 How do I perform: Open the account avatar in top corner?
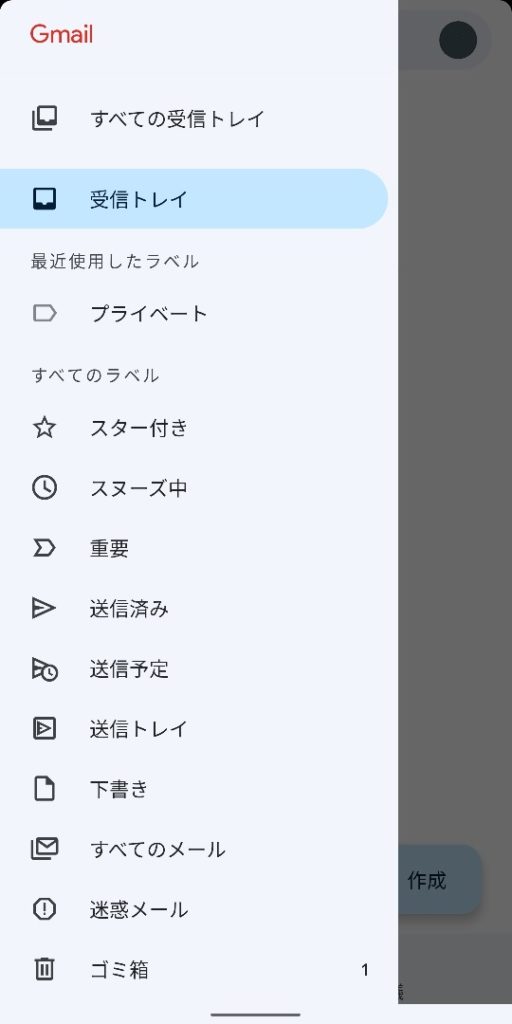pos(458,40)
